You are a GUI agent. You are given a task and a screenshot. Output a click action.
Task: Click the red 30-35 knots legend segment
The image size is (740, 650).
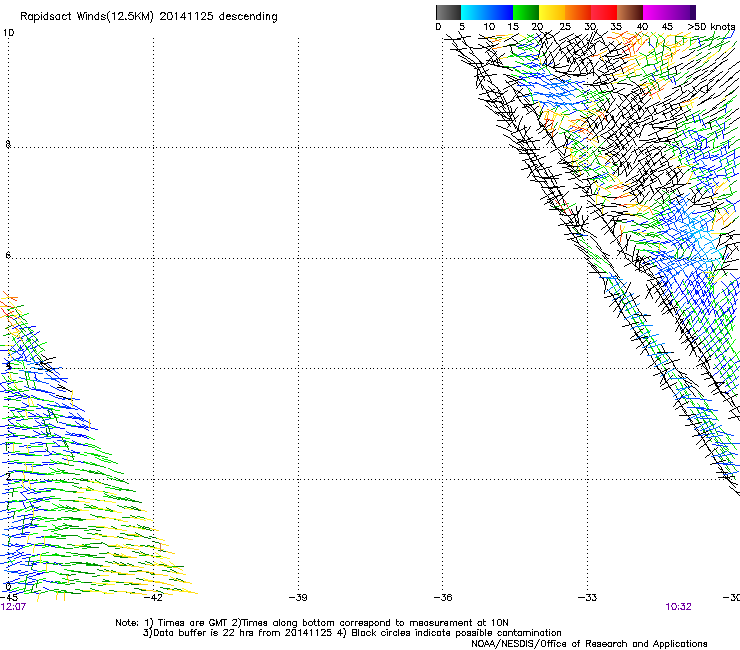pyautogui.click(x=604, y=12)
